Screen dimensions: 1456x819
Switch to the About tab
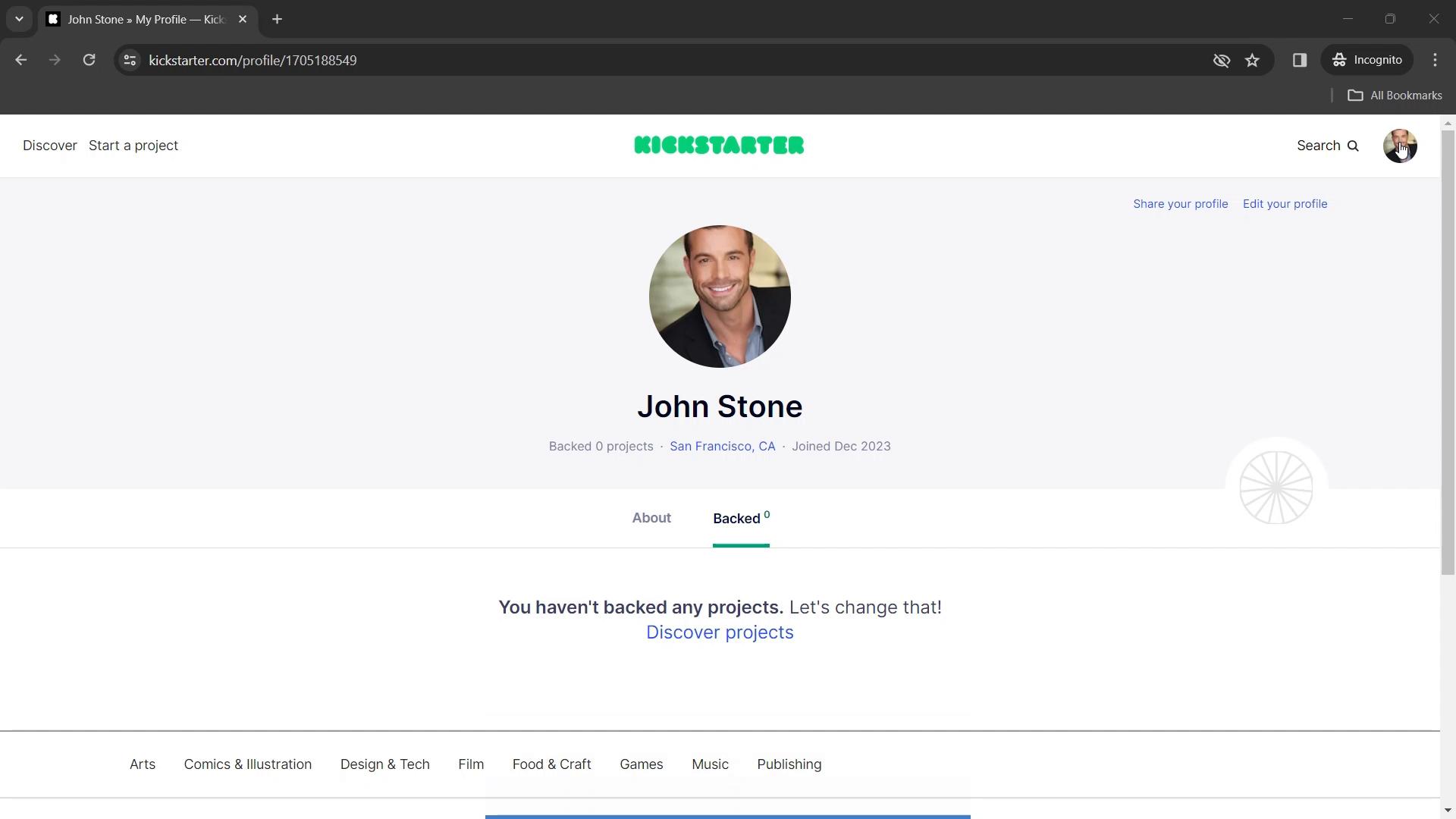(651, 518)
